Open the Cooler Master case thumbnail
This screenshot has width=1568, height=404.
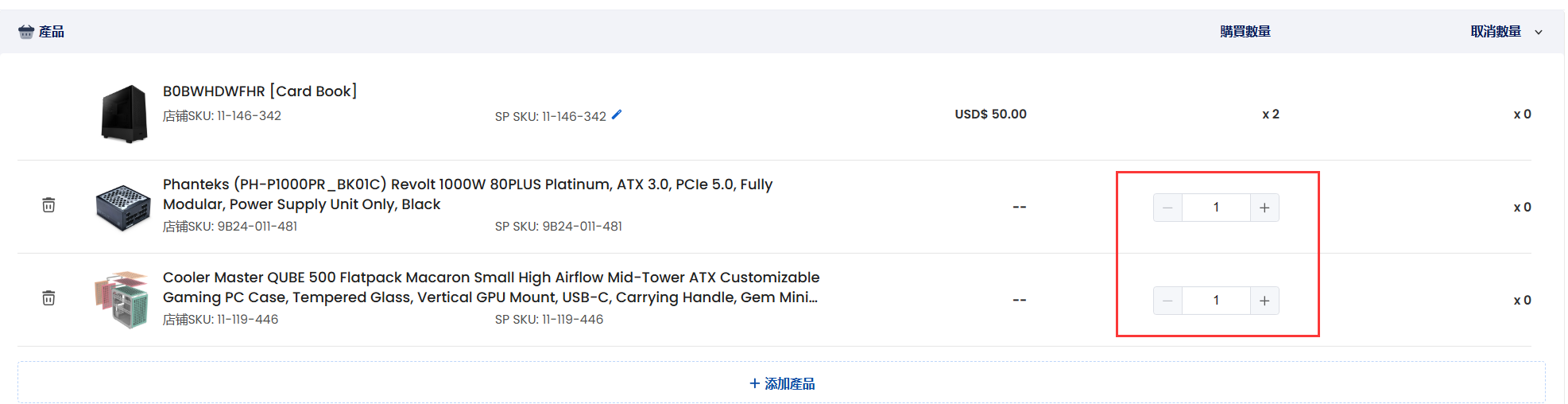(x=122, y=300)
